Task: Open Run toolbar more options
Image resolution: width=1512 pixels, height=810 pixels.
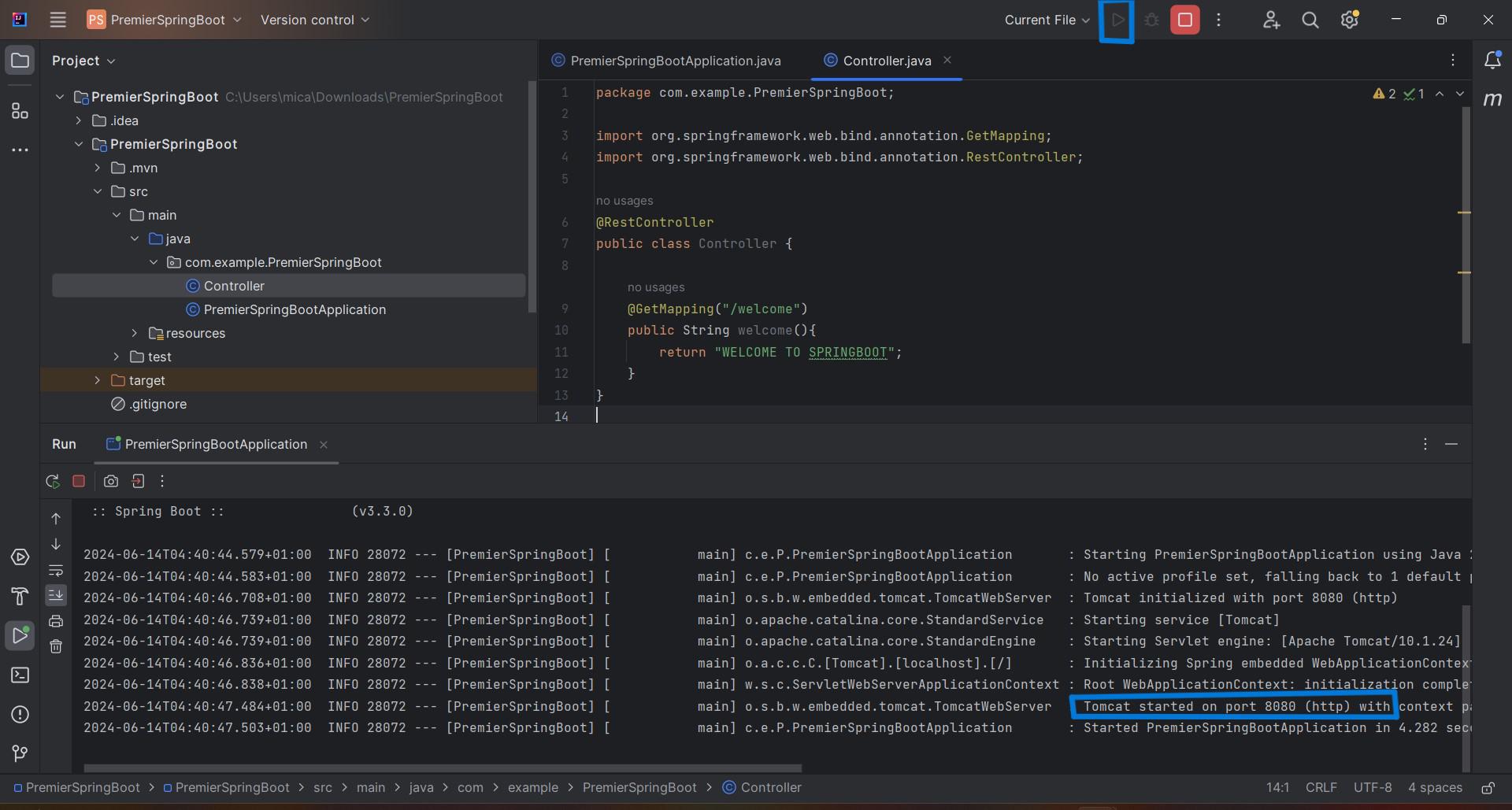Action: tap(162, 481)
